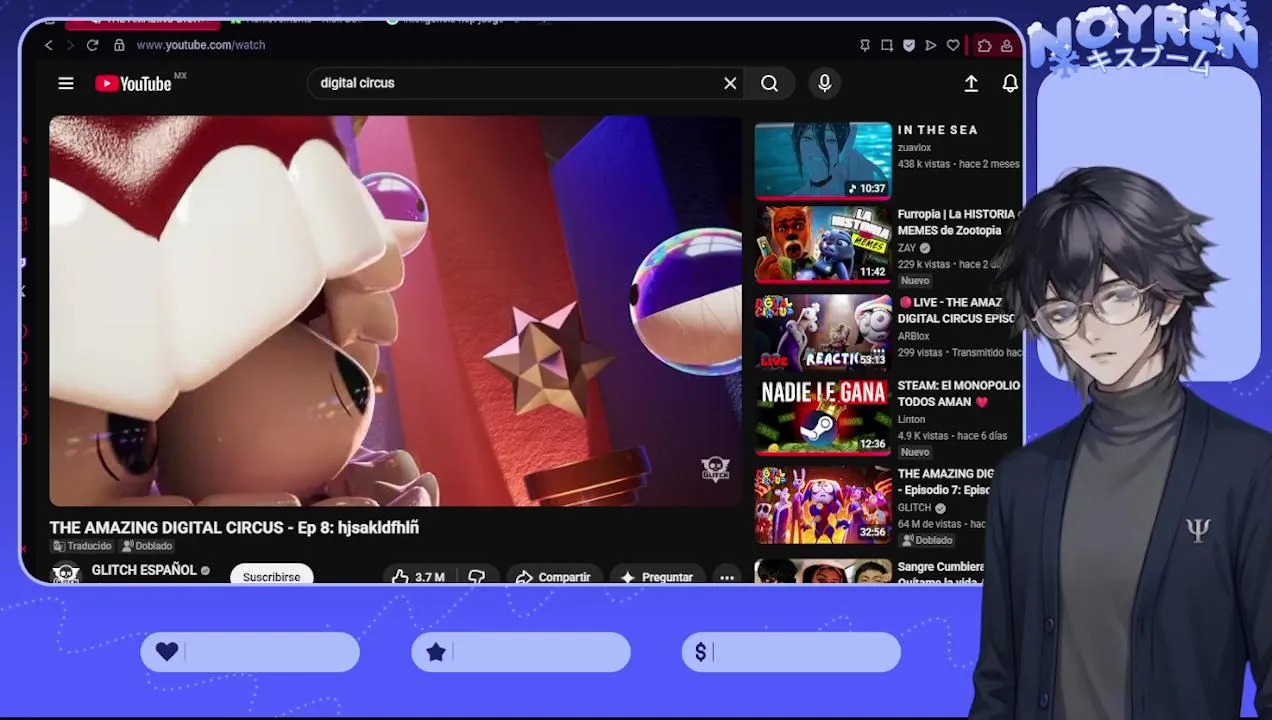
Task: Reload the YouTube page
Action: pos(92,45)
